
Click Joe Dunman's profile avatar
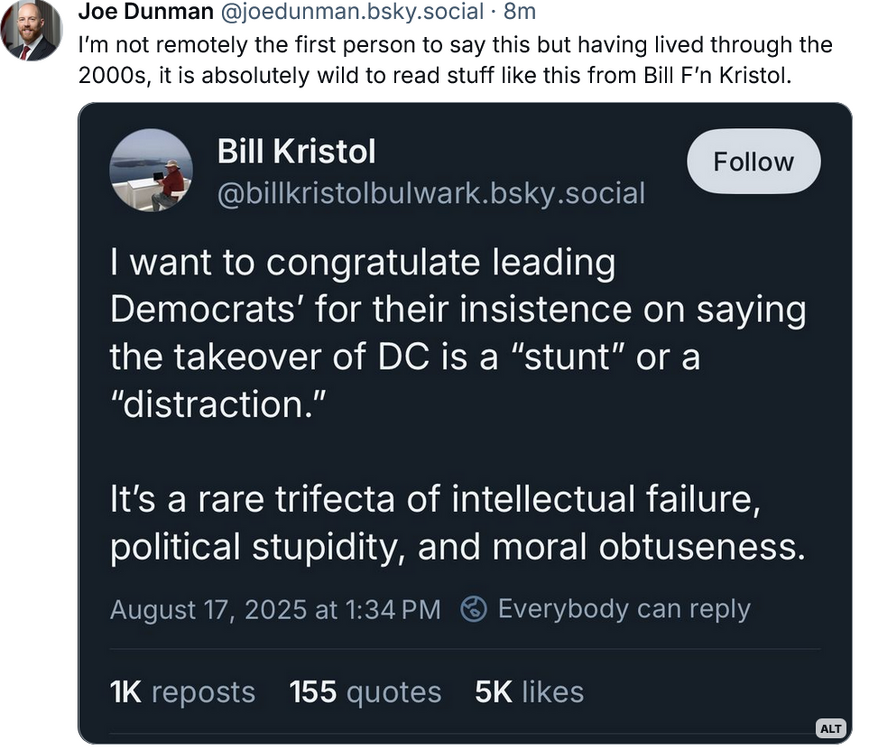(30, 31)
